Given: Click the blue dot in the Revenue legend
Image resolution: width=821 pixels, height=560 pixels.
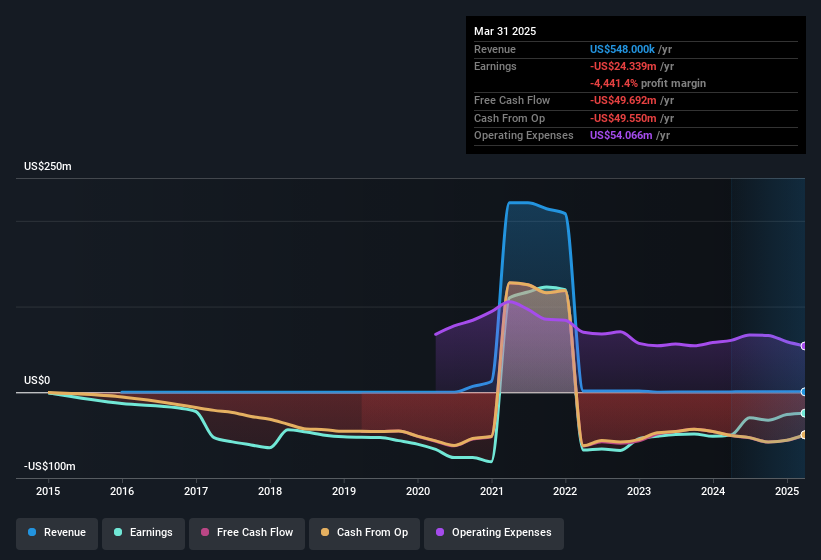Looking at the screenshot, I should [32, 532].
